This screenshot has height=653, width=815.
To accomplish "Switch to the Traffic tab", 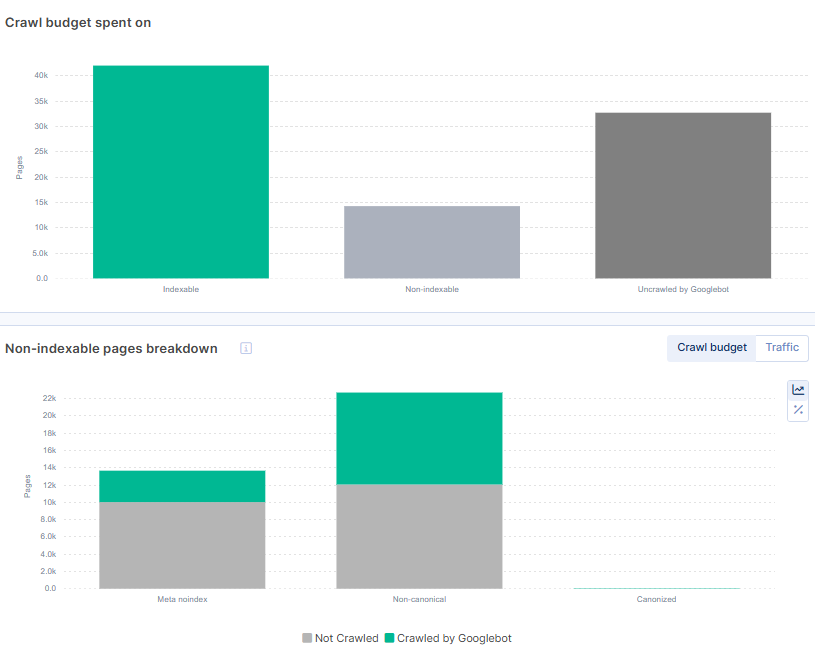I will coord(782,348).
